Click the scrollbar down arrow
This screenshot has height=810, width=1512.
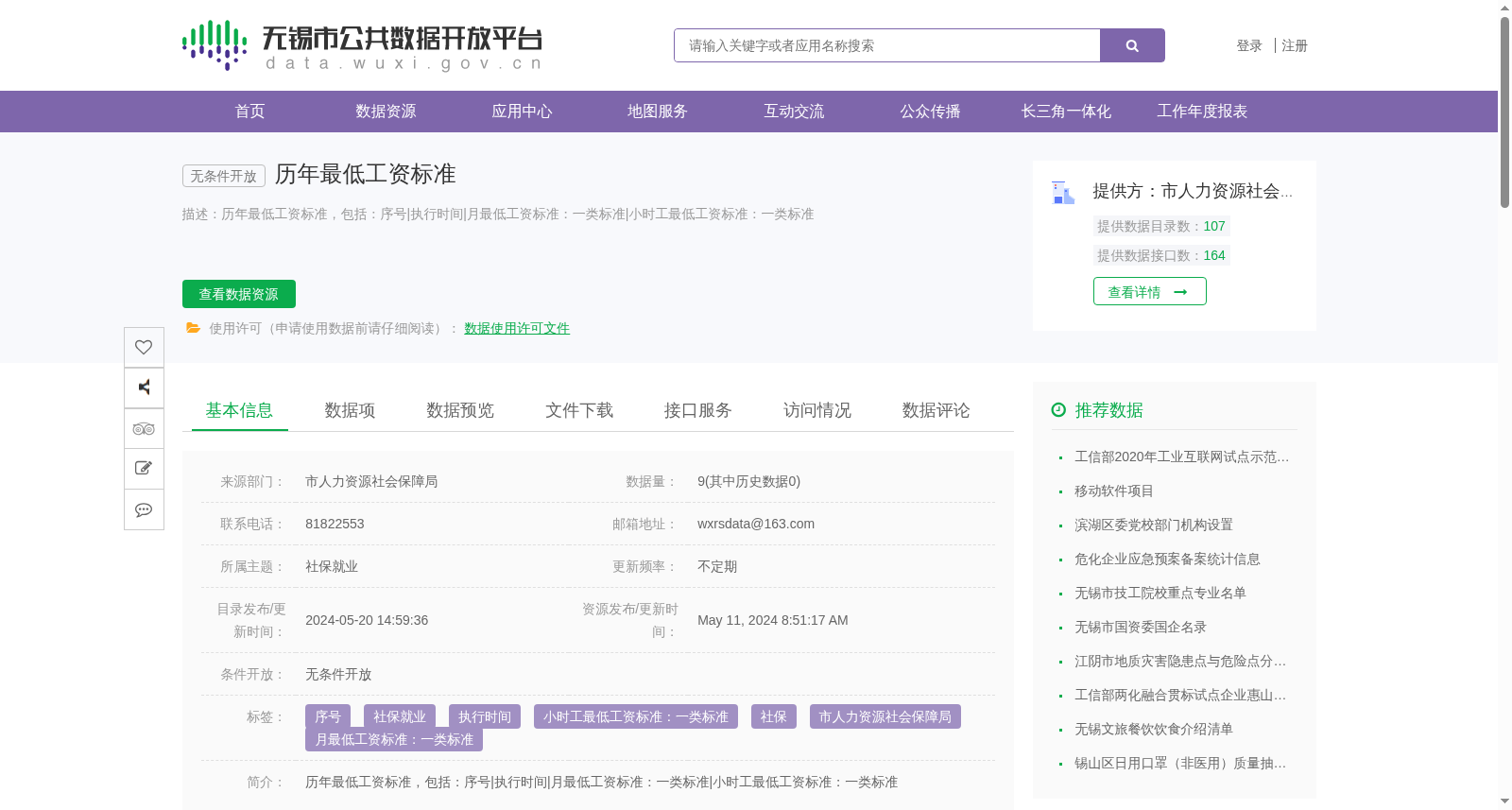tap(1504, 801)
